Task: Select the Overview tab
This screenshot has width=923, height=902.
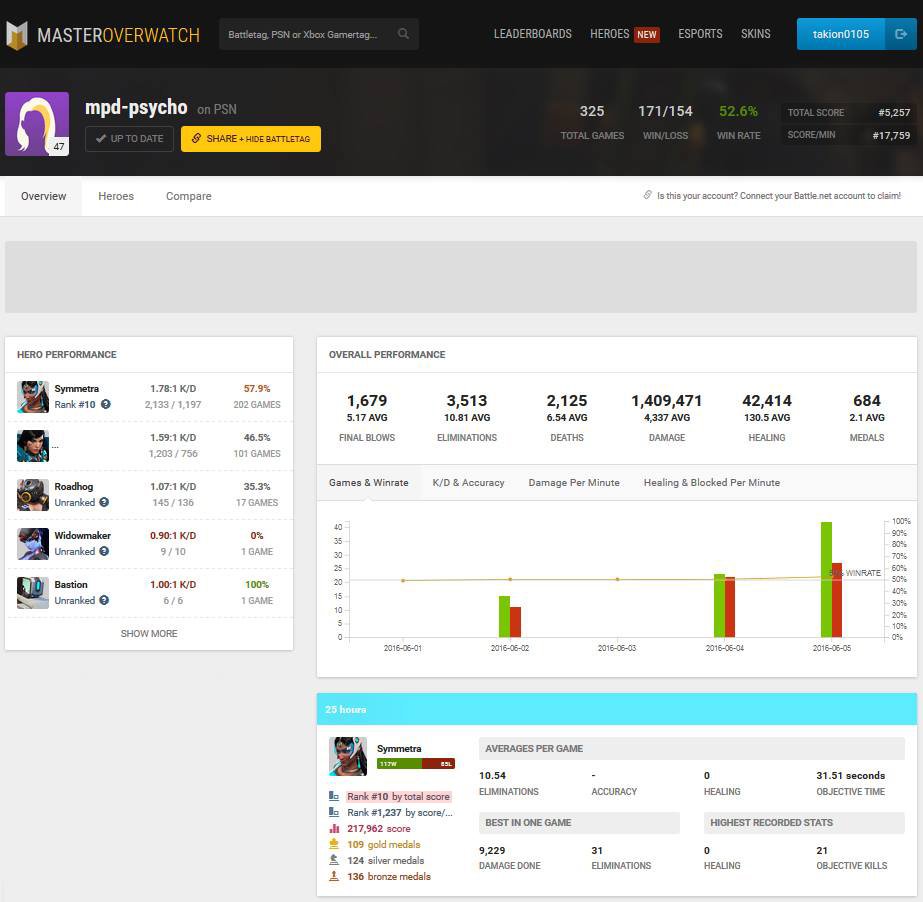Action: click(44, 196)
